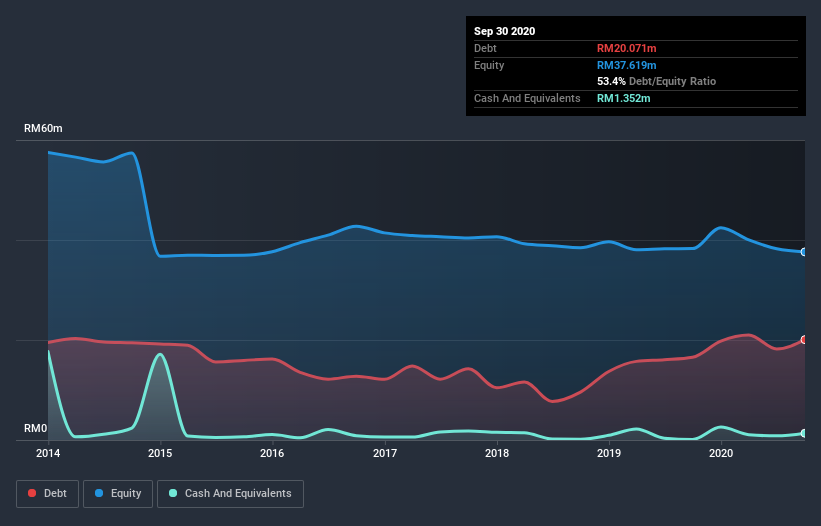Toggle the Equity series legend button
The height and width of the screenshot is (526, 821).
pyautogui.click(x=118, y=494)
